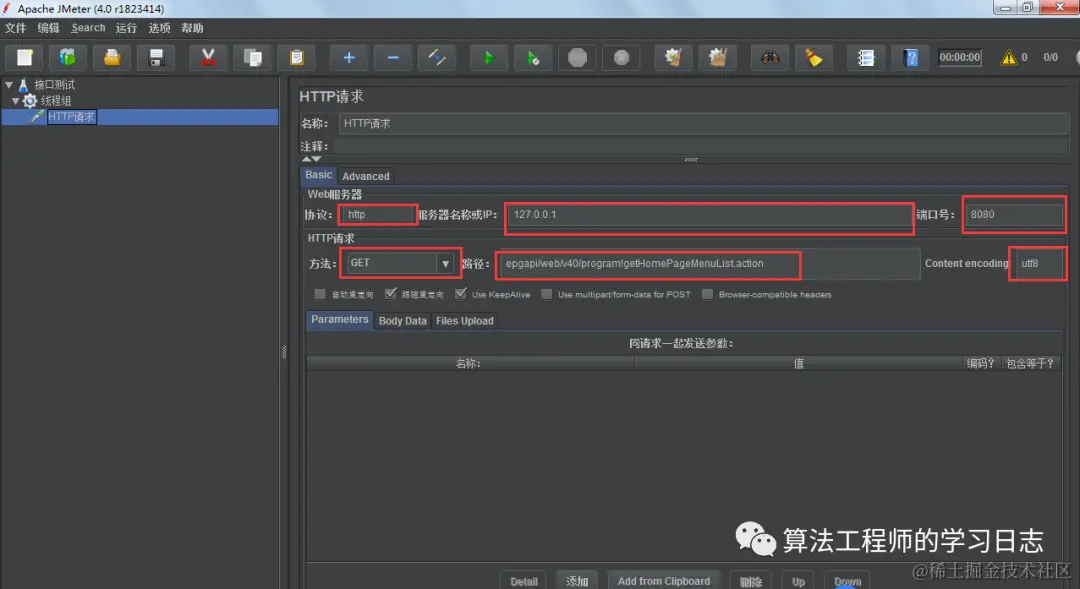Screen dimensions: 1080x589
Task: Click the Content encoding field with utf8
Action: pyautogui.click(x=1039, y=263)
